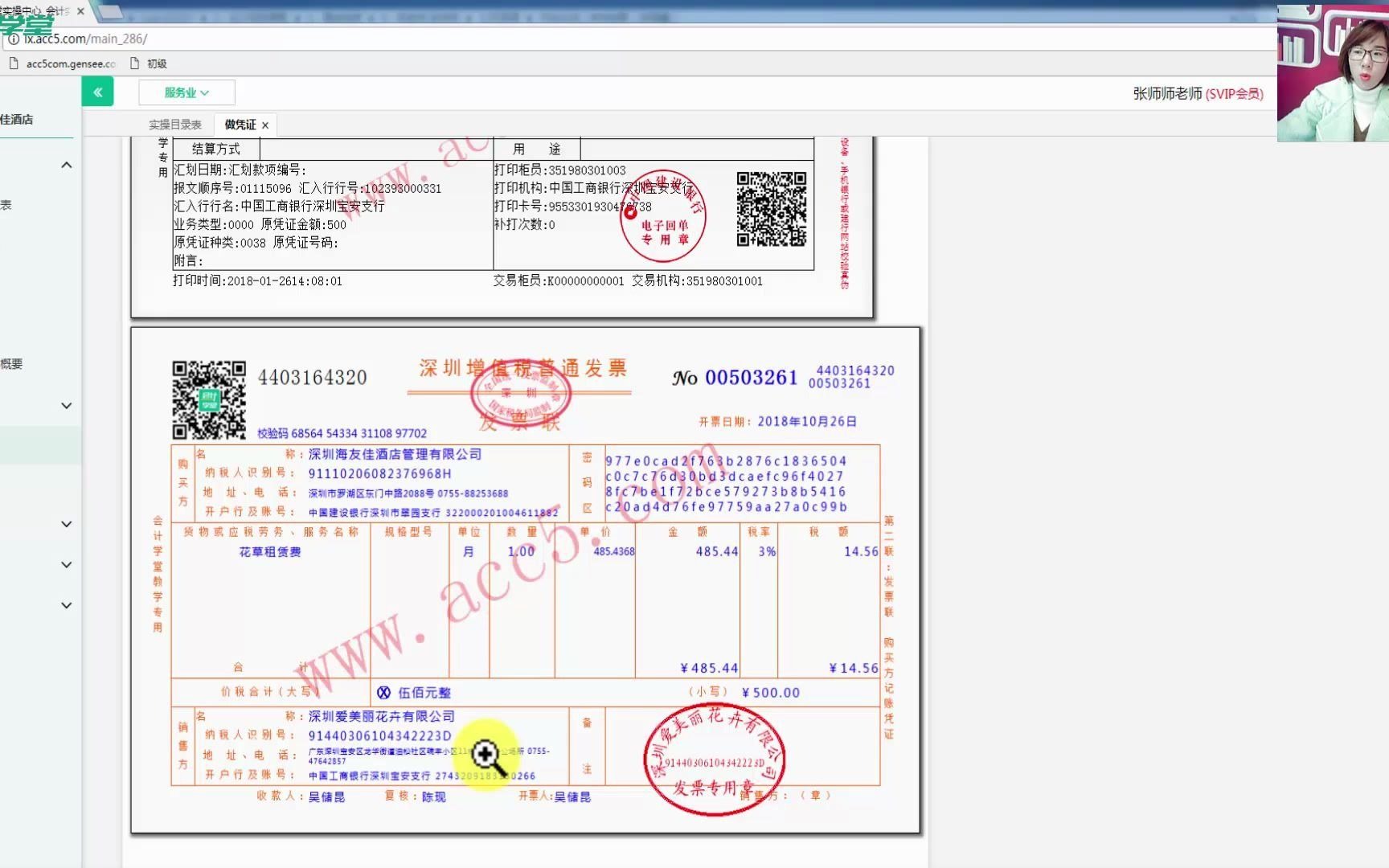1389x868 pixels.
Task: Click the yellow zoom magnifier cursor
Action: (x=486, y=755)
